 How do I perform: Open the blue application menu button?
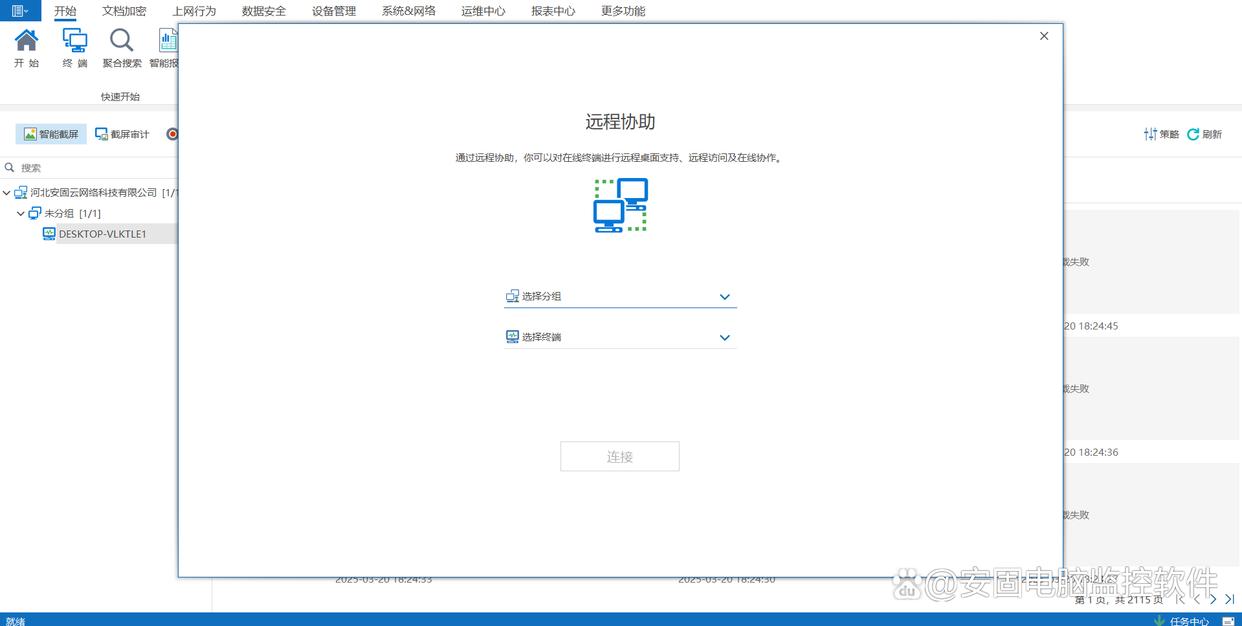pyautogui.click(x=20, y=11)
